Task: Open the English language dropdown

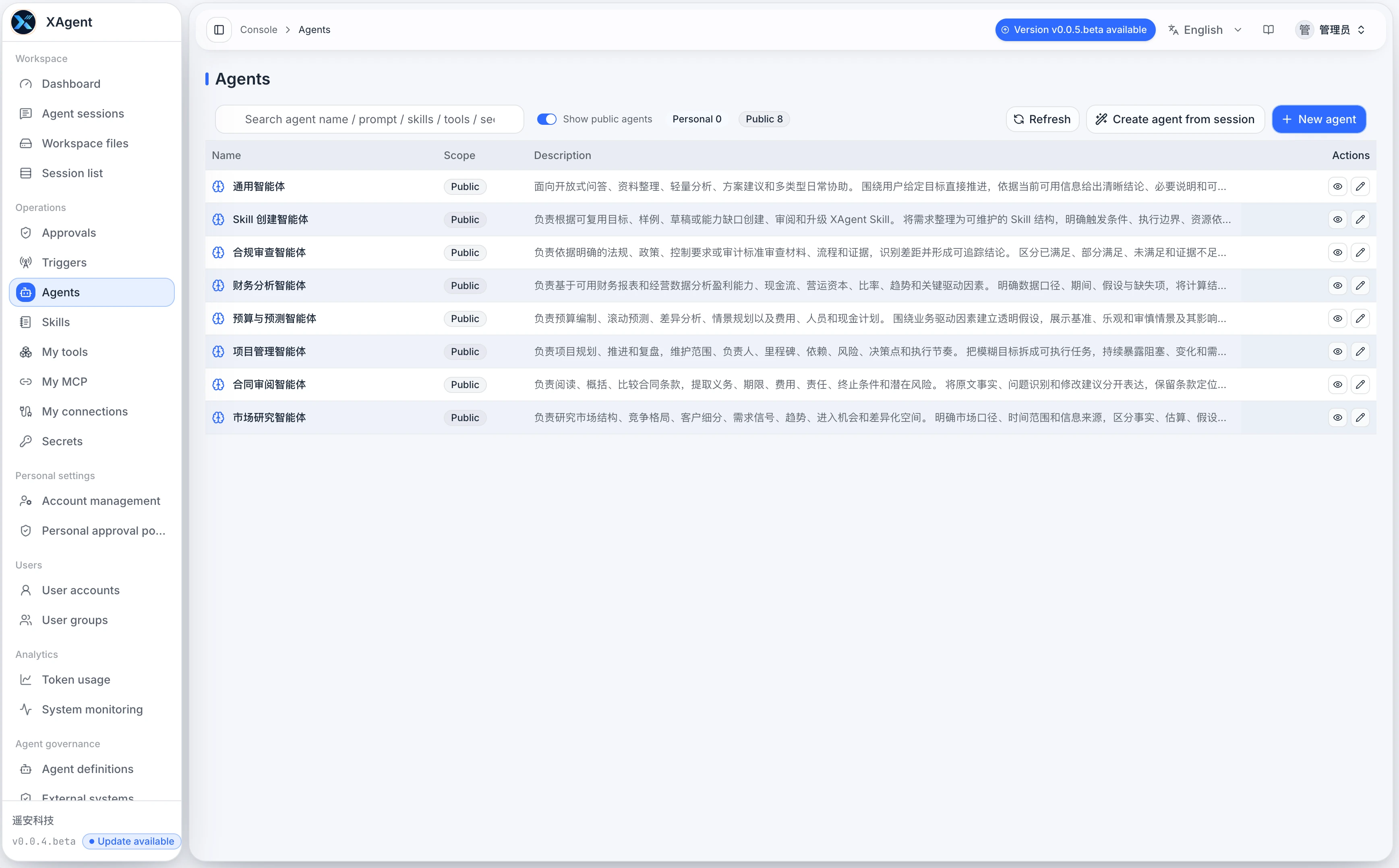Action: click(x=1206, y=30)
